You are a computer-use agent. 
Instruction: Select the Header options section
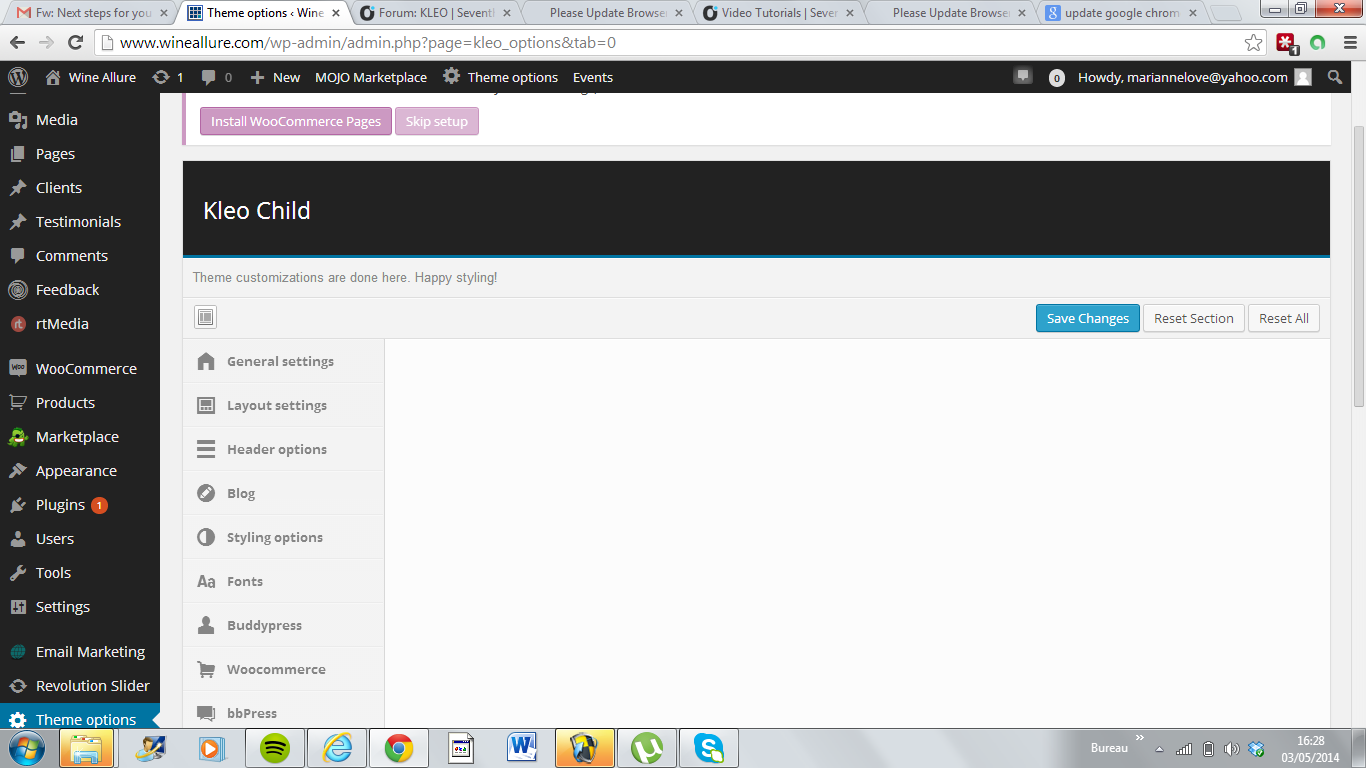tap(276, 449)
